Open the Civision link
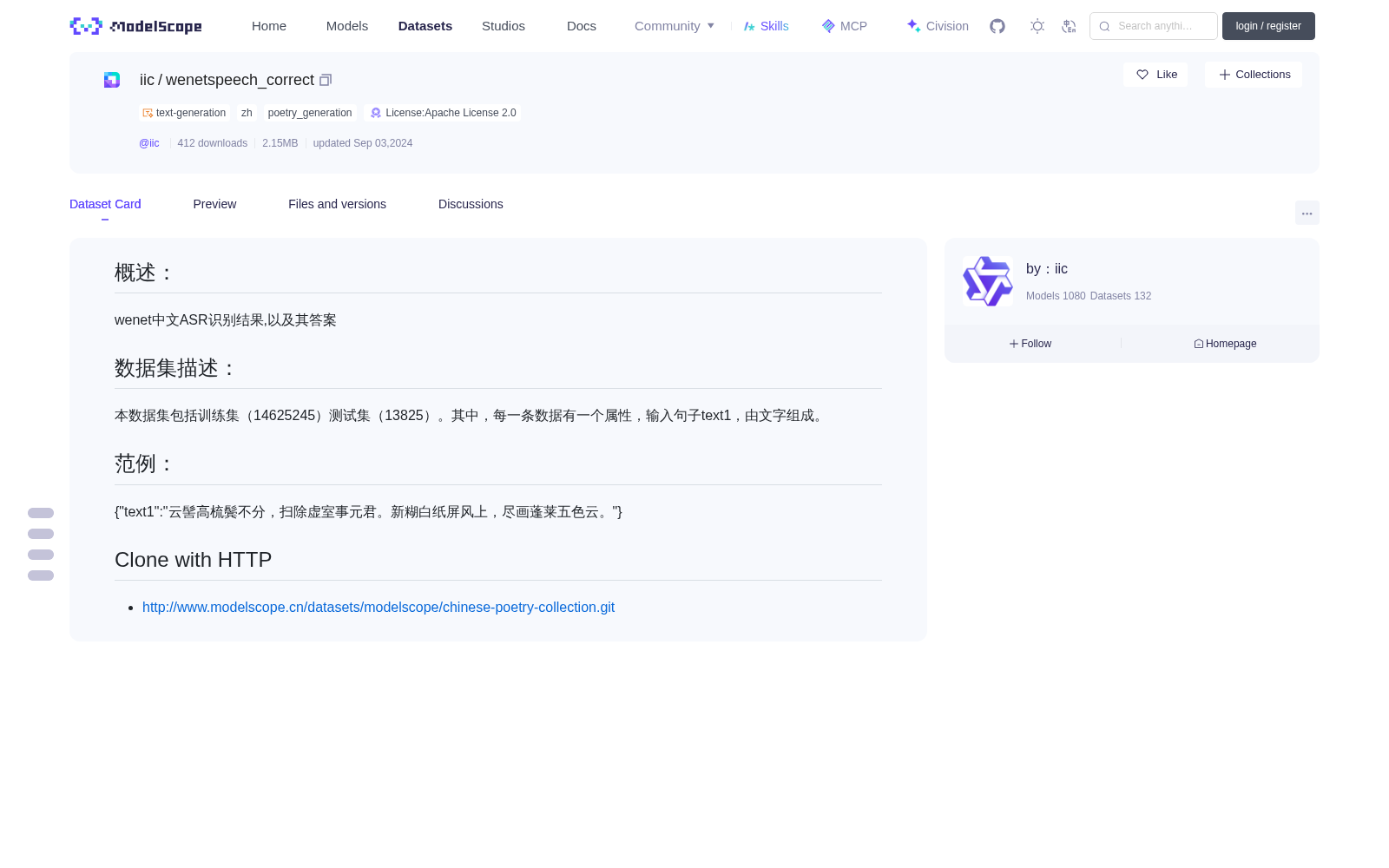 point(938,26)
